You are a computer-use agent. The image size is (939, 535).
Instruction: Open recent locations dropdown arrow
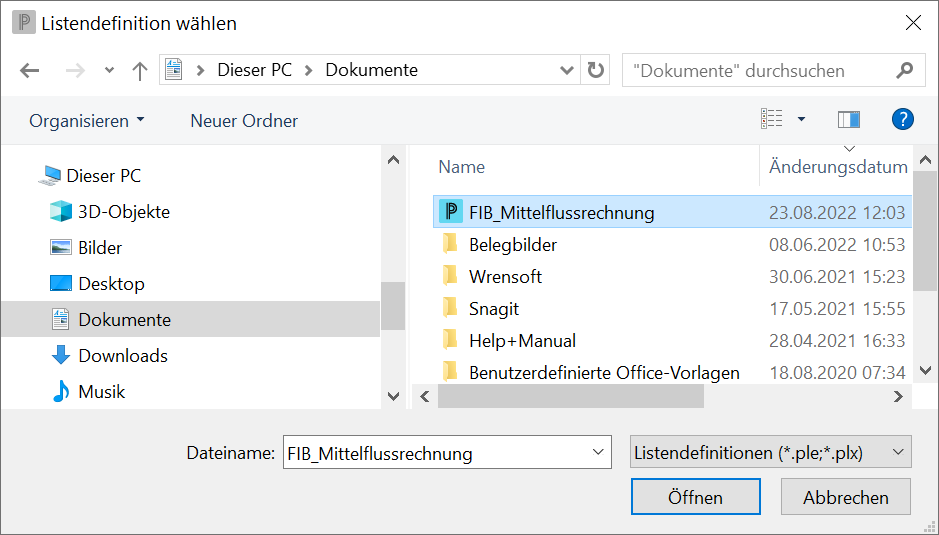(109, 71)
